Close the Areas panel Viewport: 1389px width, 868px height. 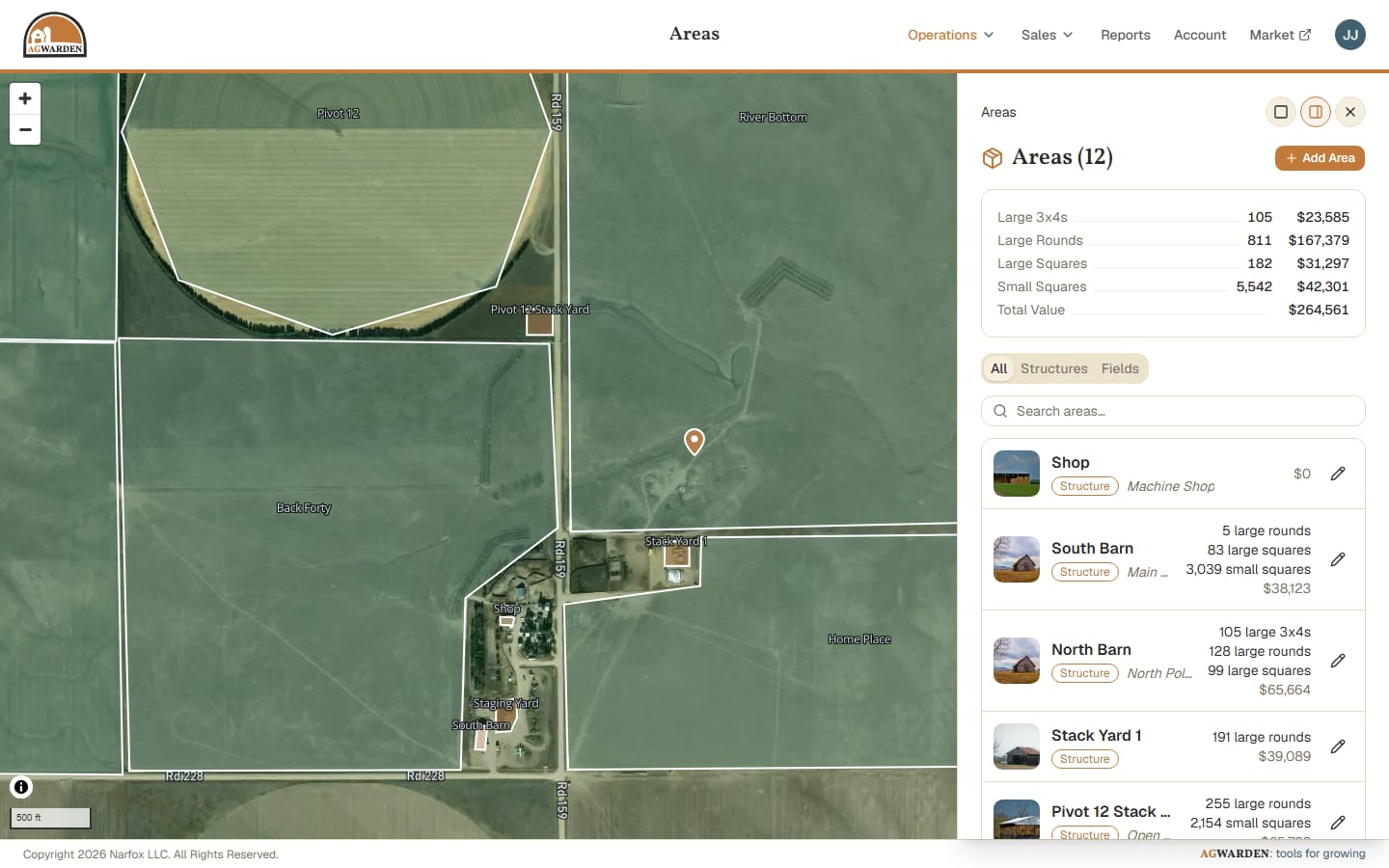1350,112
